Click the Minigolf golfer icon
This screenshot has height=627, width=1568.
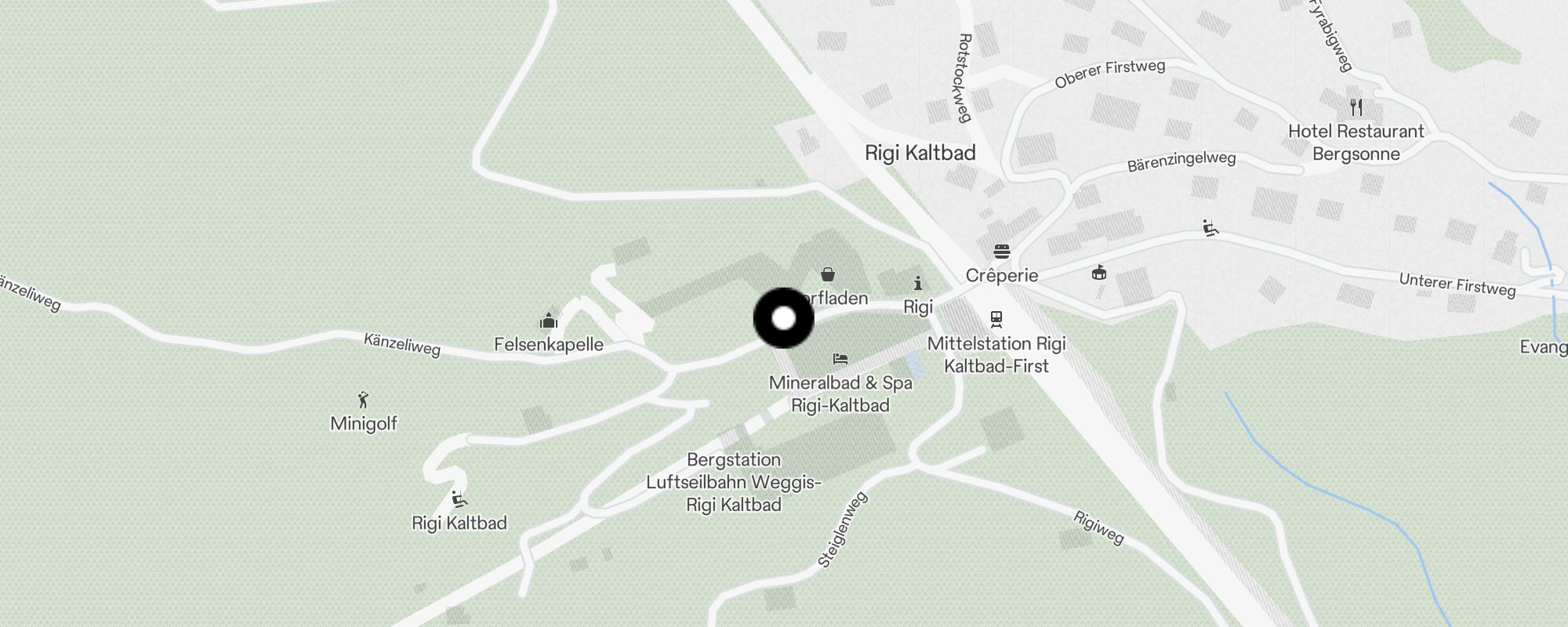[363, 400]
